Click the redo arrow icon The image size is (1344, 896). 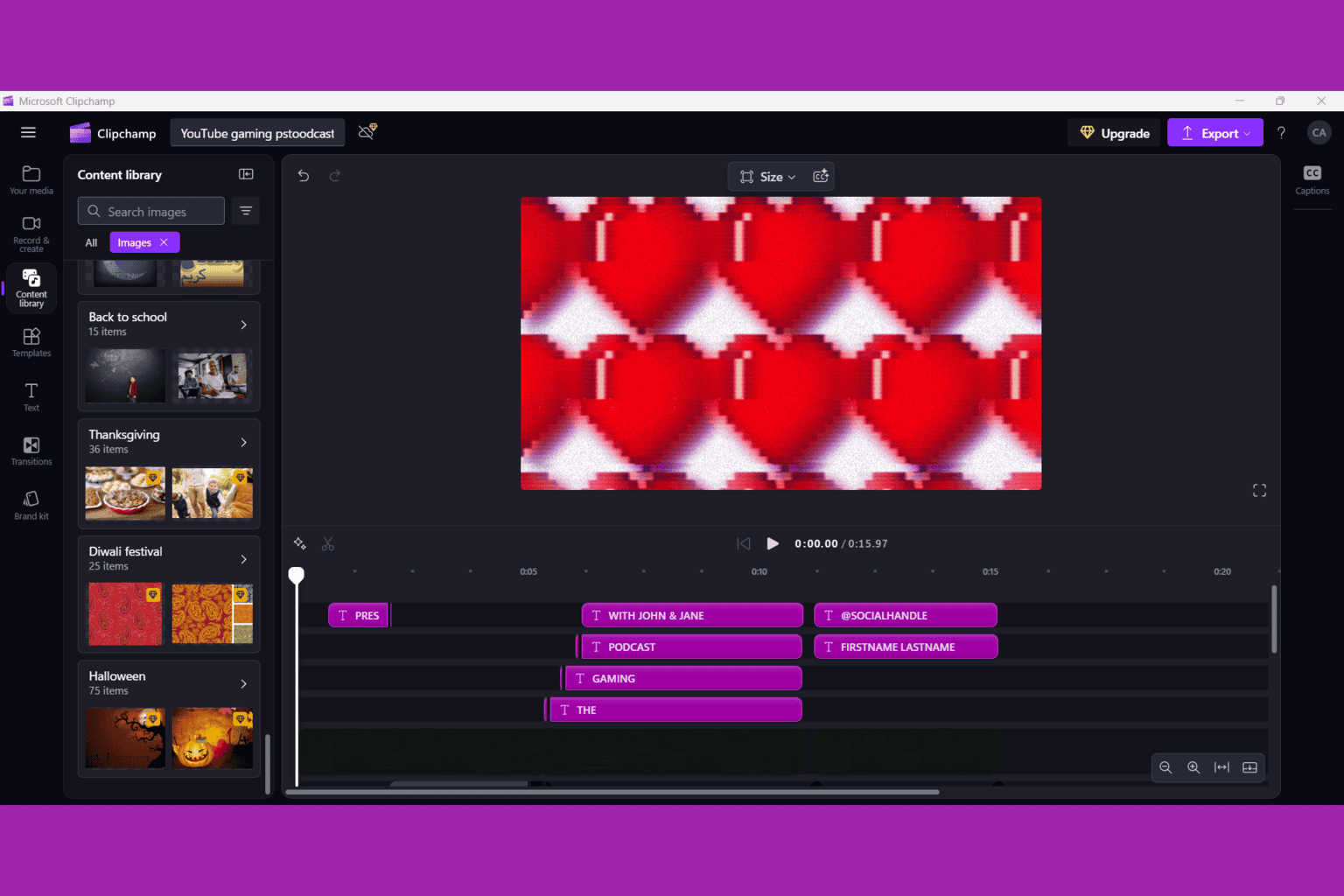(335, 176)
